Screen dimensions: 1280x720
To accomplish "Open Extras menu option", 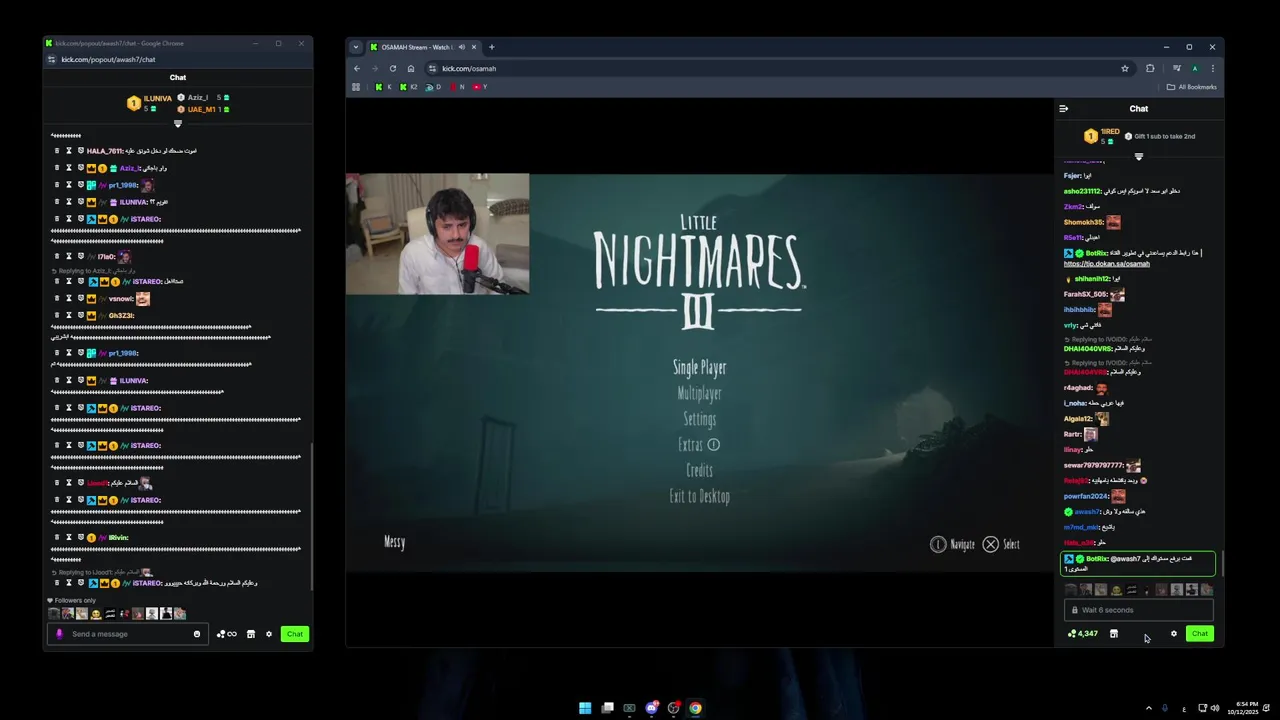I will click(x=699, y=445).
